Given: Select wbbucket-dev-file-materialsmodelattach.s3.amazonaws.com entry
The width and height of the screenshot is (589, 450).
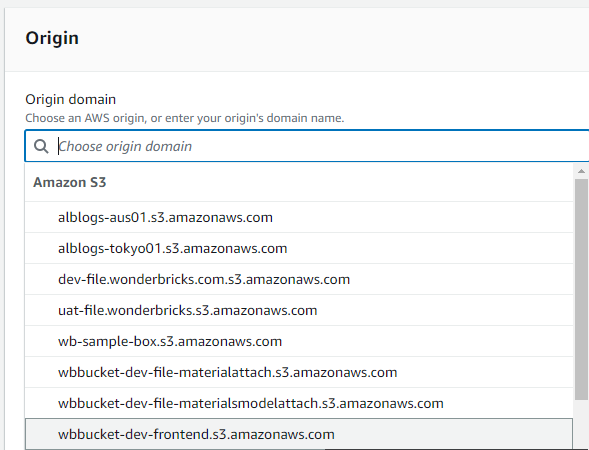Looking at the screenshot, I should [299, 403].
